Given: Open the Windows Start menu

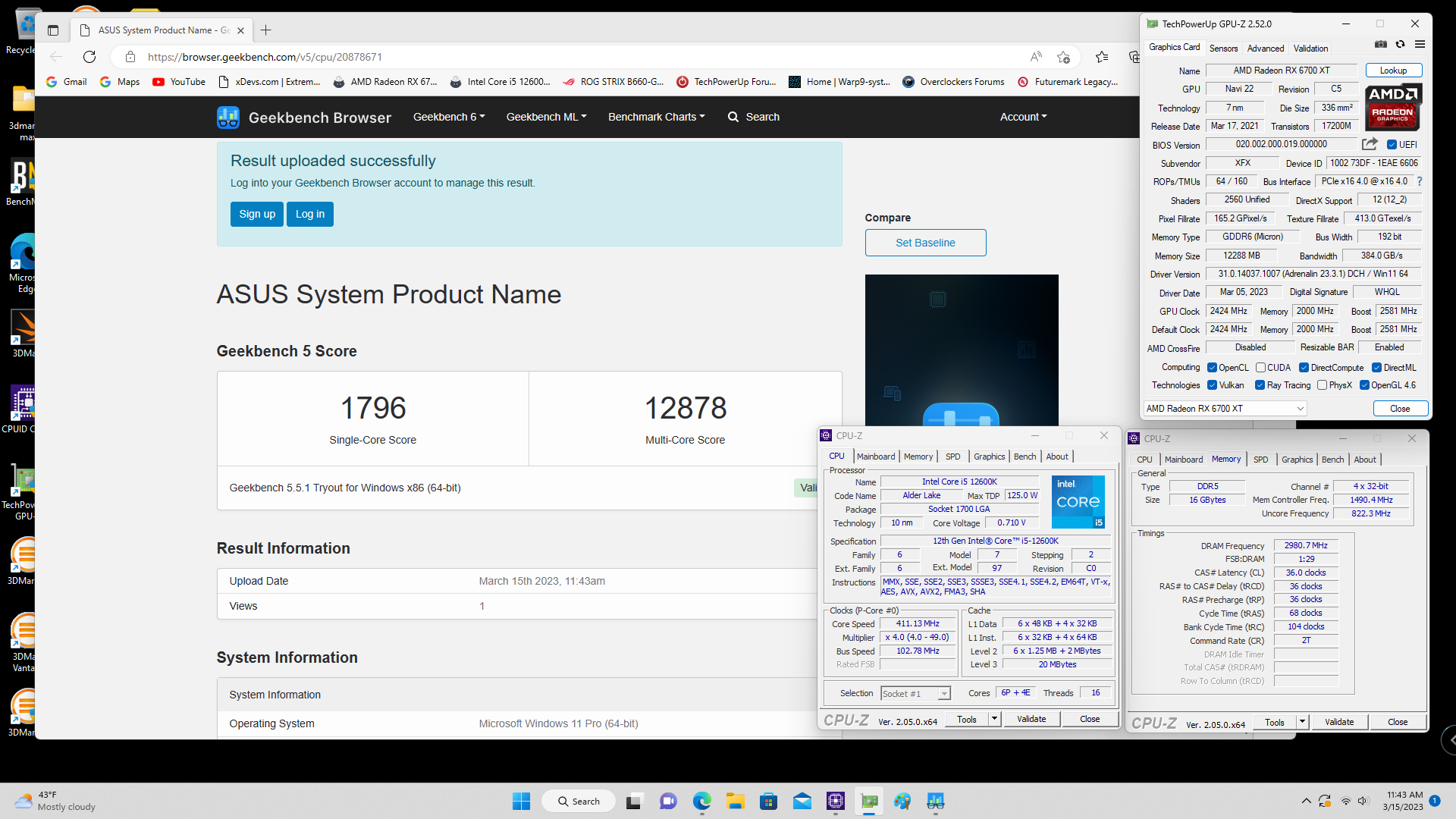Looking at the screenshot, I should pos(522,802).
